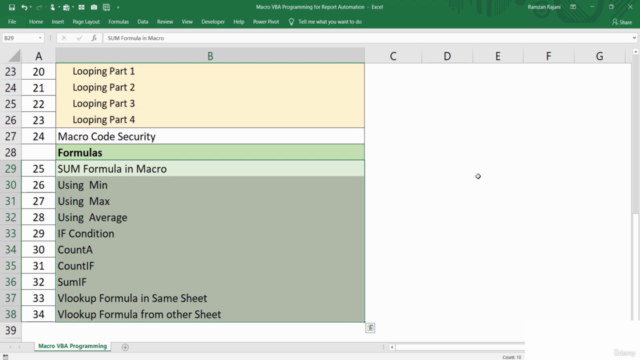Click the Enter checkmark icon in formula bar
This screenshot has height=360, width=640.
(x=79, y=38)
